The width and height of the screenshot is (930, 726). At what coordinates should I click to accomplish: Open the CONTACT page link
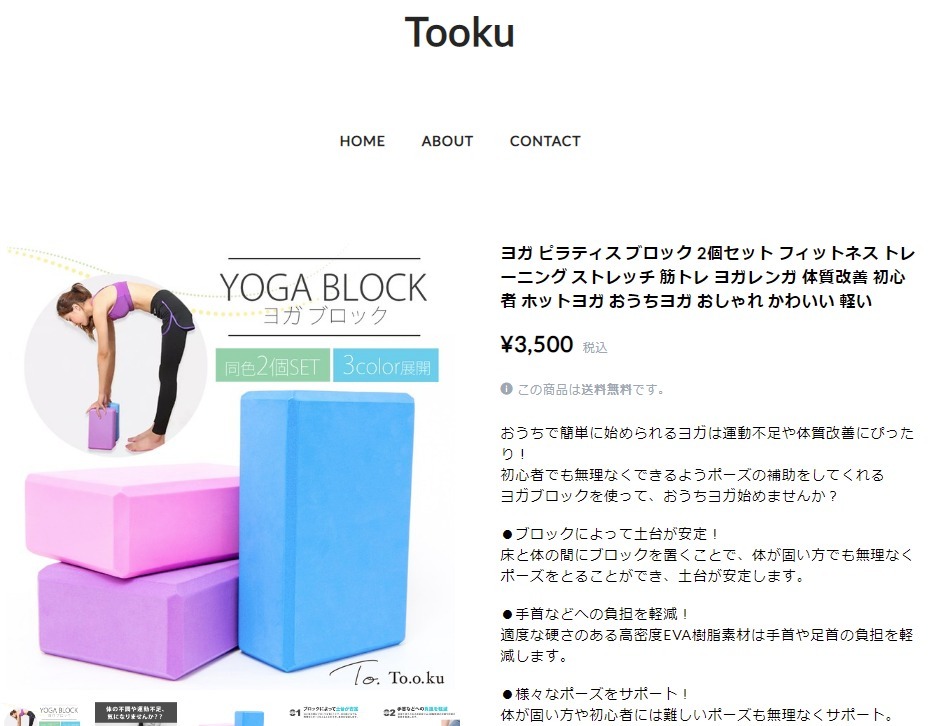coord(545,141)
